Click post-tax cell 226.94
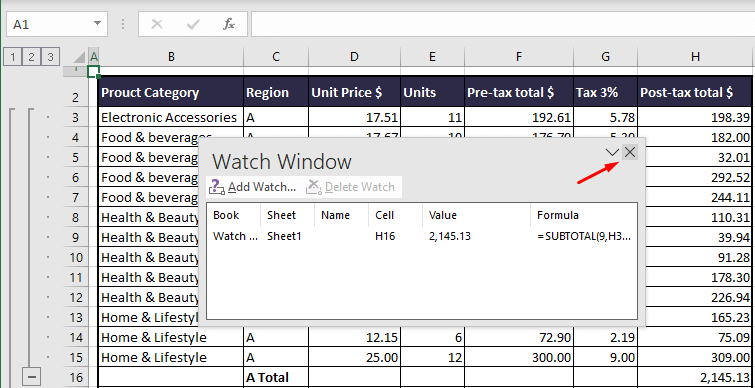 [700, 297]
